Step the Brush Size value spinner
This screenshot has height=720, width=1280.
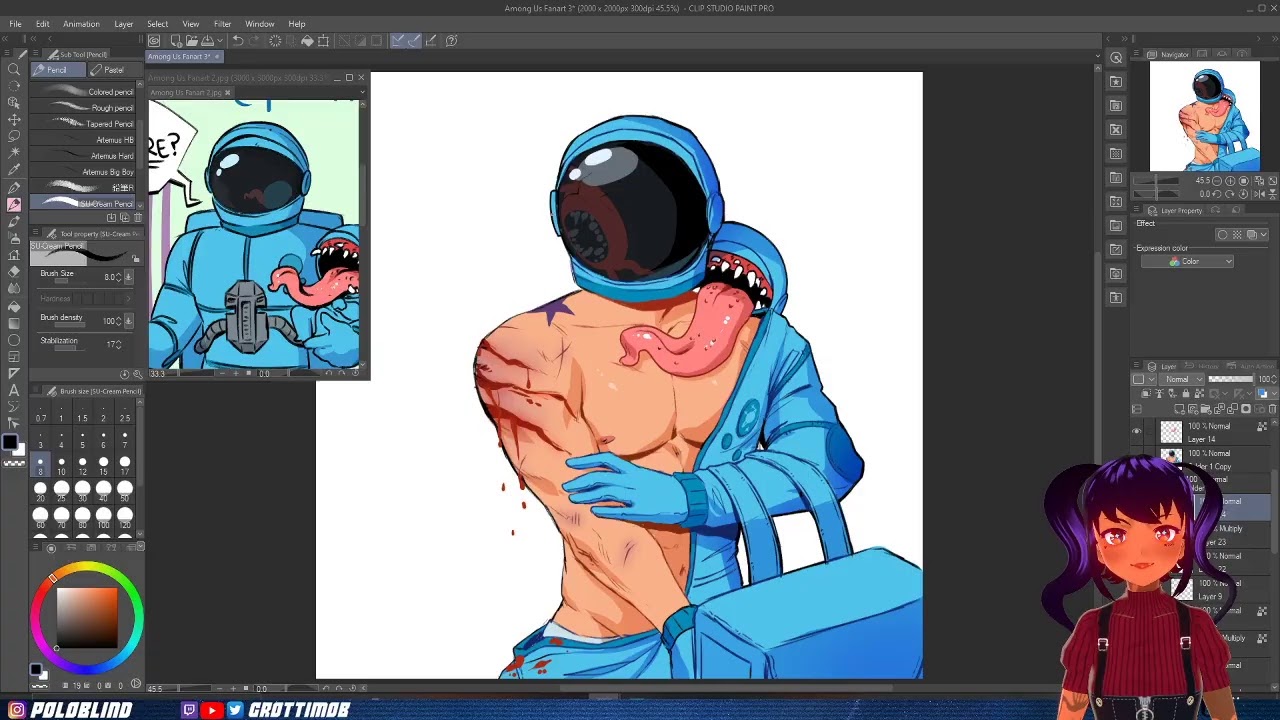[x=119, y=277]
